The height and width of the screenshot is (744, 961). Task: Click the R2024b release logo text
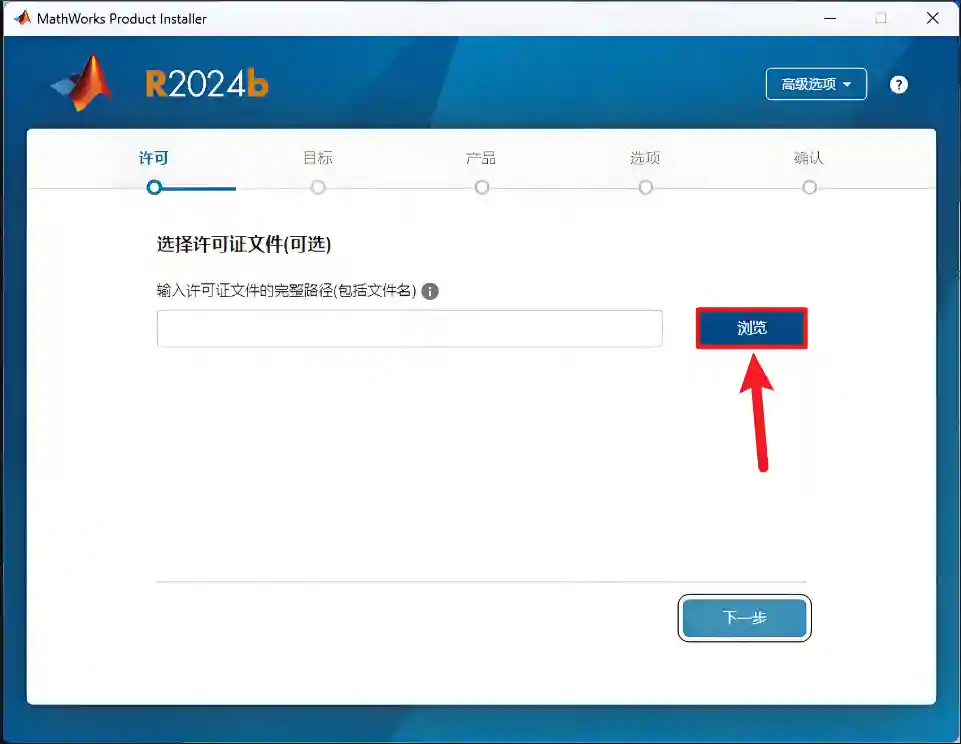pos(207,85)
